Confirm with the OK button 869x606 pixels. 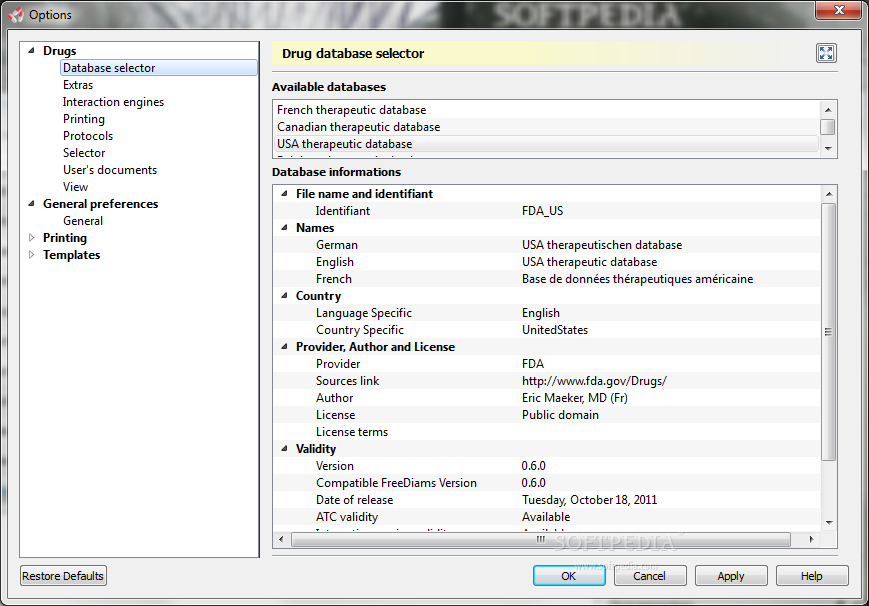(x=569, y=576)
